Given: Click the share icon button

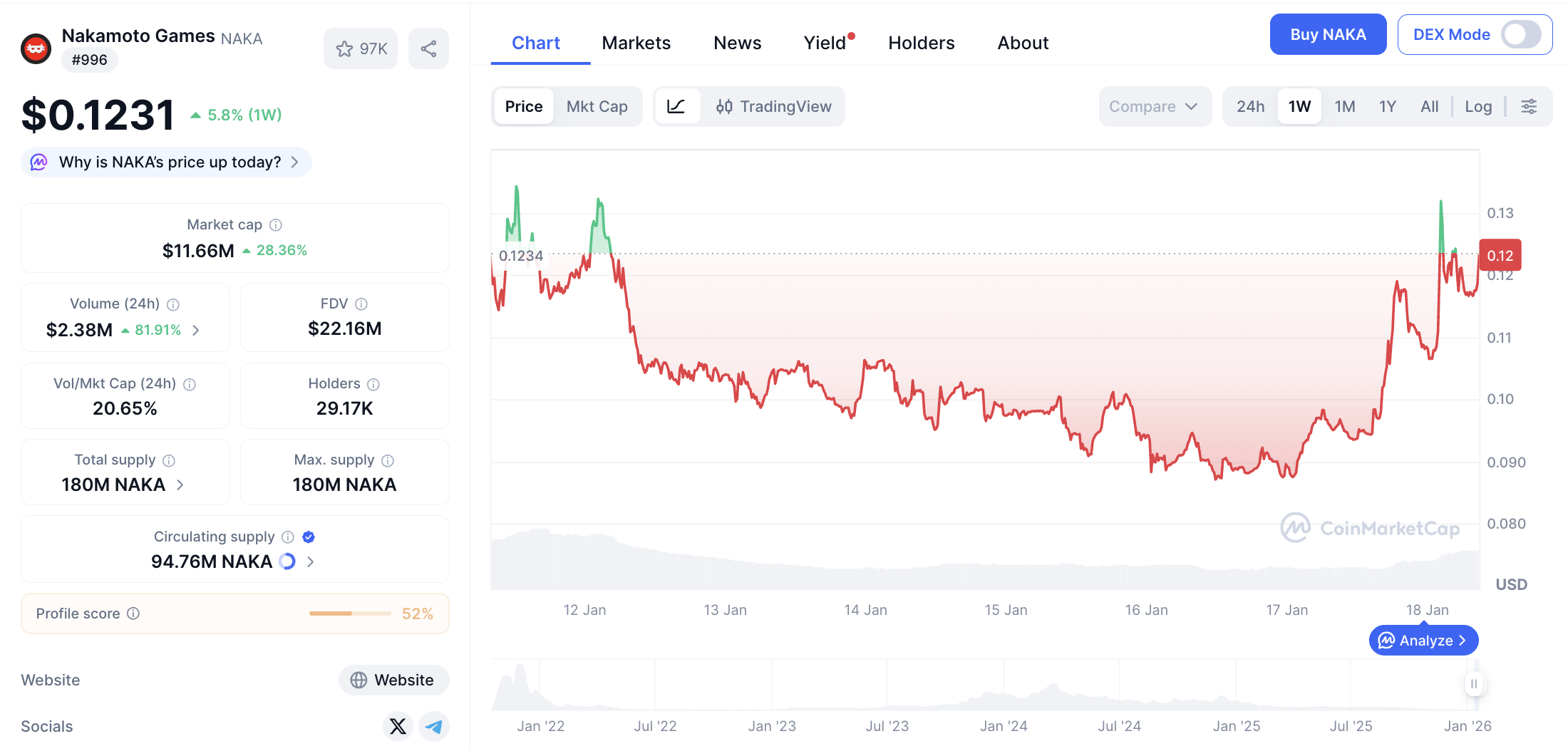Looking at the screenshot, I should click(x=428, y=48).
